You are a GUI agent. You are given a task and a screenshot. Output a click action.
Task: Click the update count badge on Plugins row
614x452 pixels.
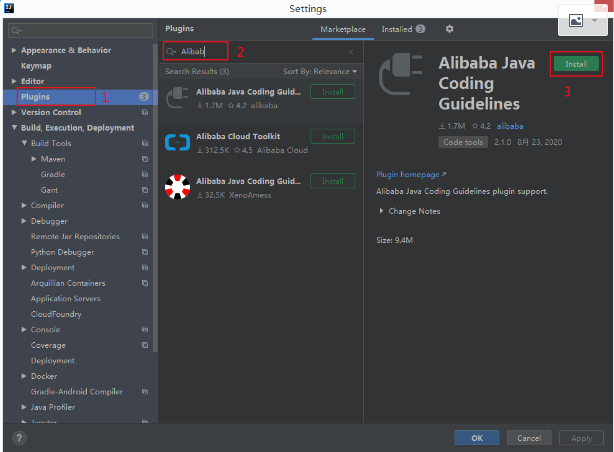(144, 97)
